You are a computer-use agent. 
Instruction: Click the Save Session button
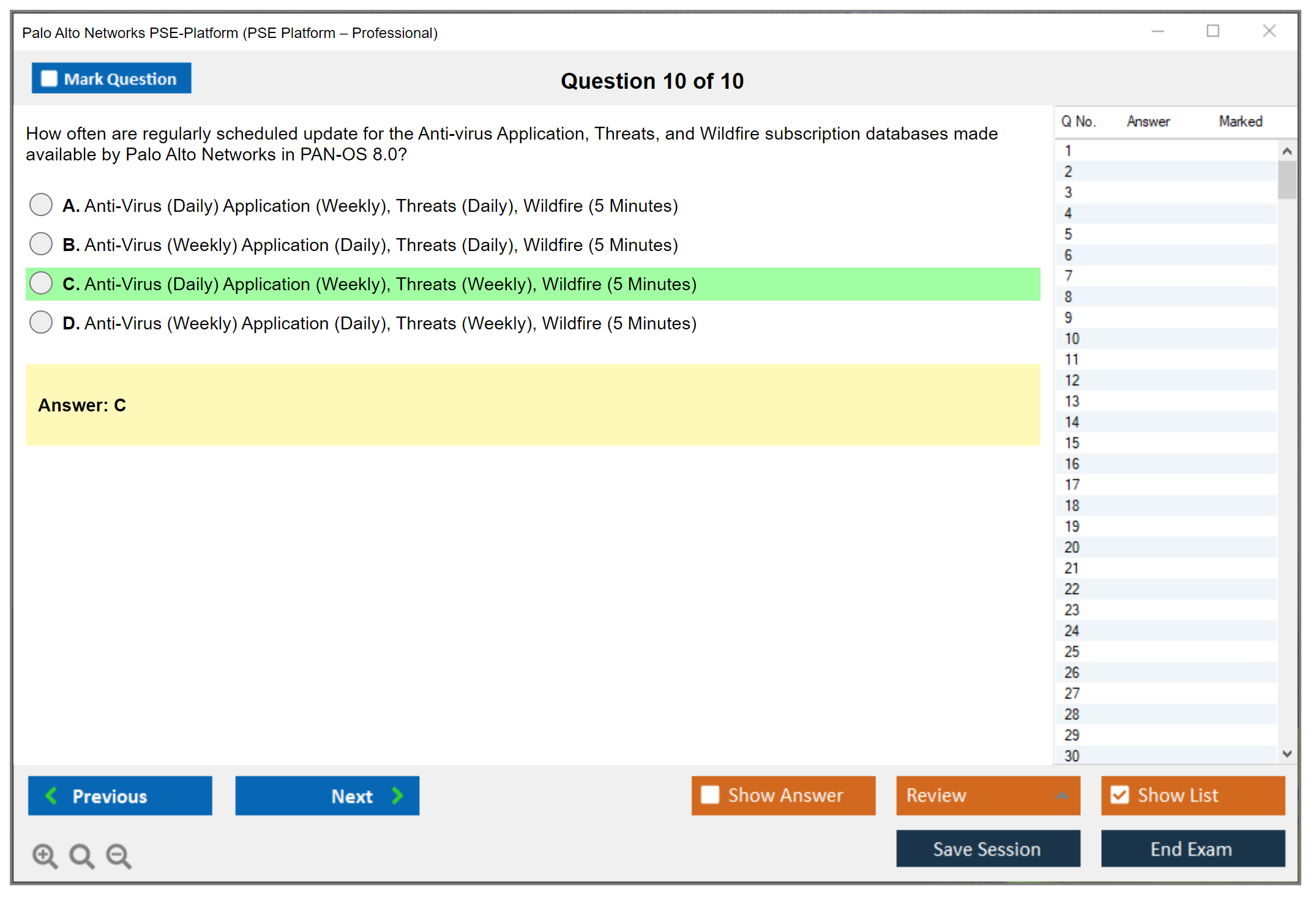(x=987, y=849)
